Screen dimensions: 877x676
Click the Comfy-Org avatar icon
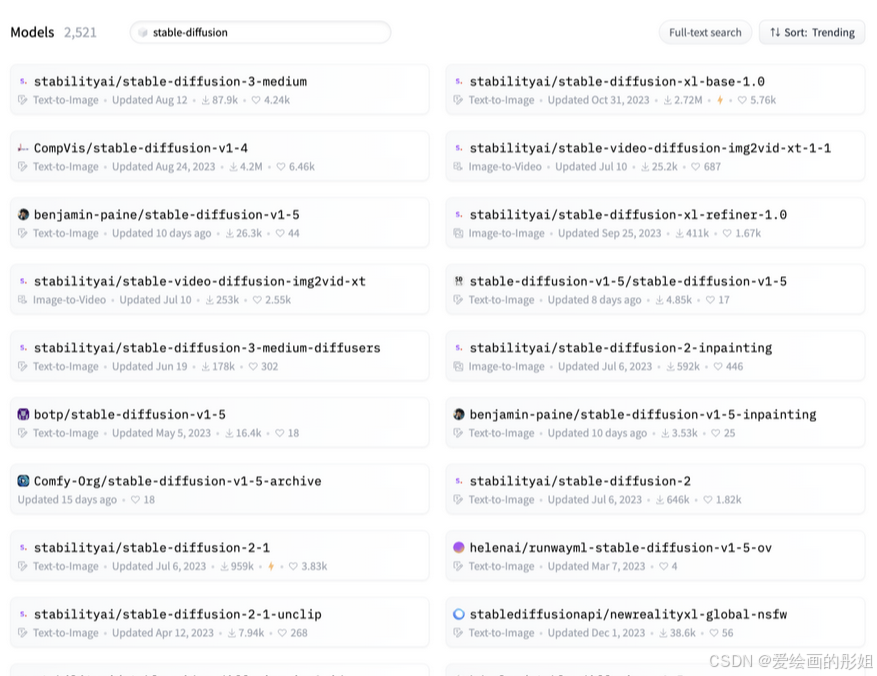point(23,481)
